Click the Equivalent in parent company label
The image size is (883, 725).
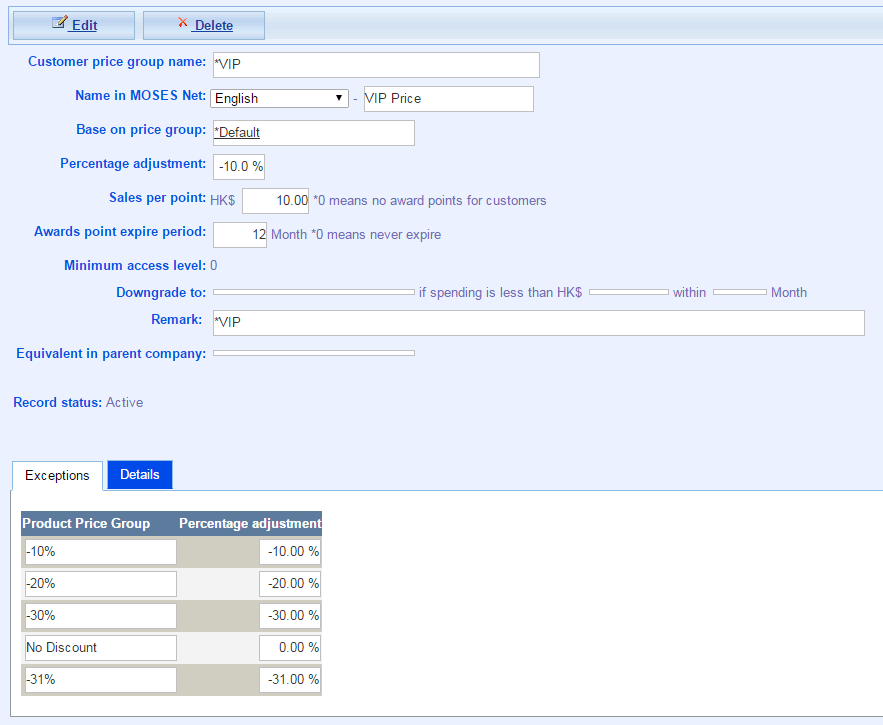coord(111,353)
